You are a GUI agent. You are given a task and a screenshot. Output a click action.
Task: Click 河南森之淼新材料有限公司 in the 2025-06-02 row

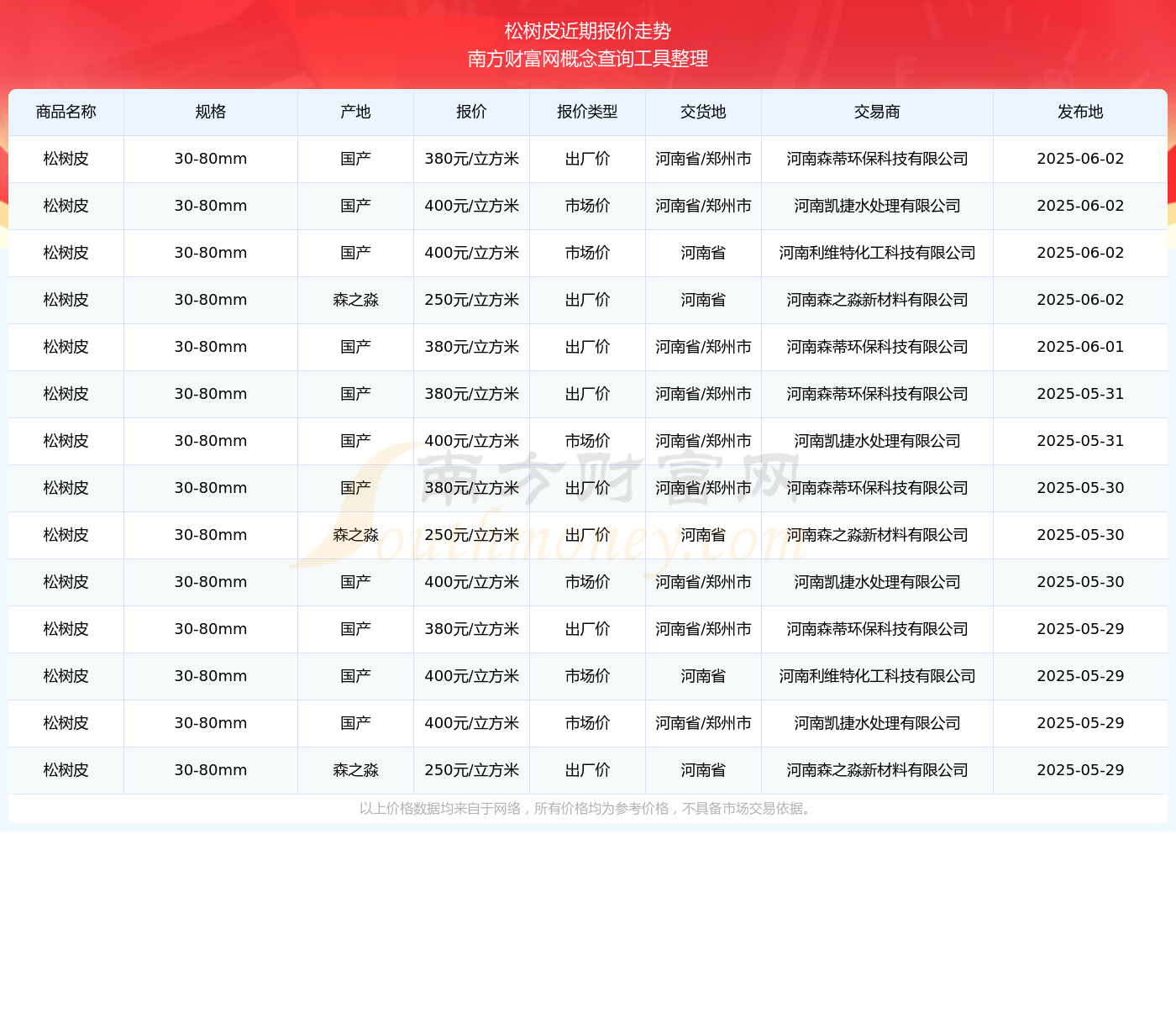click(877, 300)
